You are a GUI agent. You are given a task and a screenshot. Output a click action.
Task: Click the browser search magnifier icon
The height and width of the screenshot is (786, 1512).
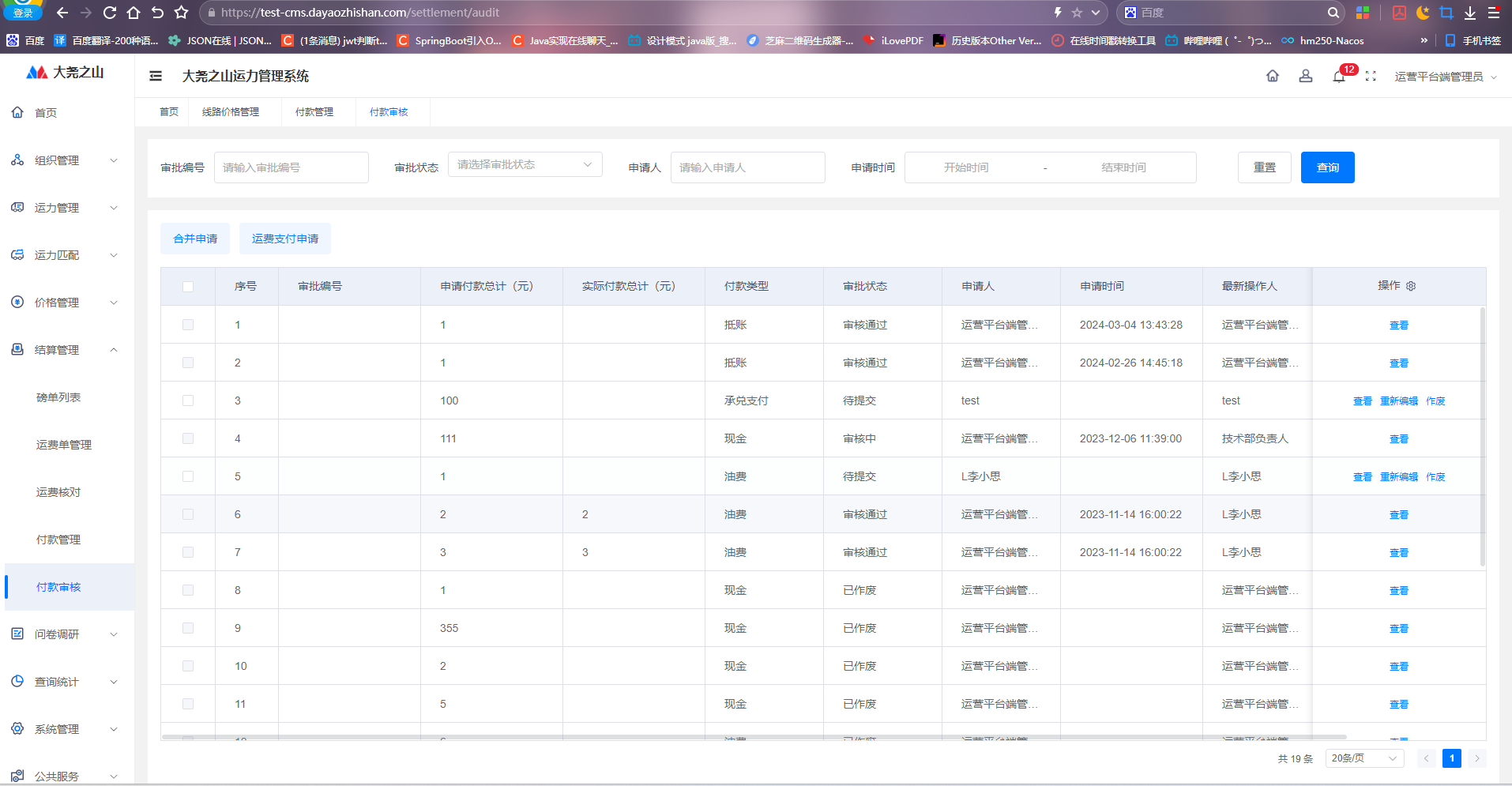(1333, 13)
